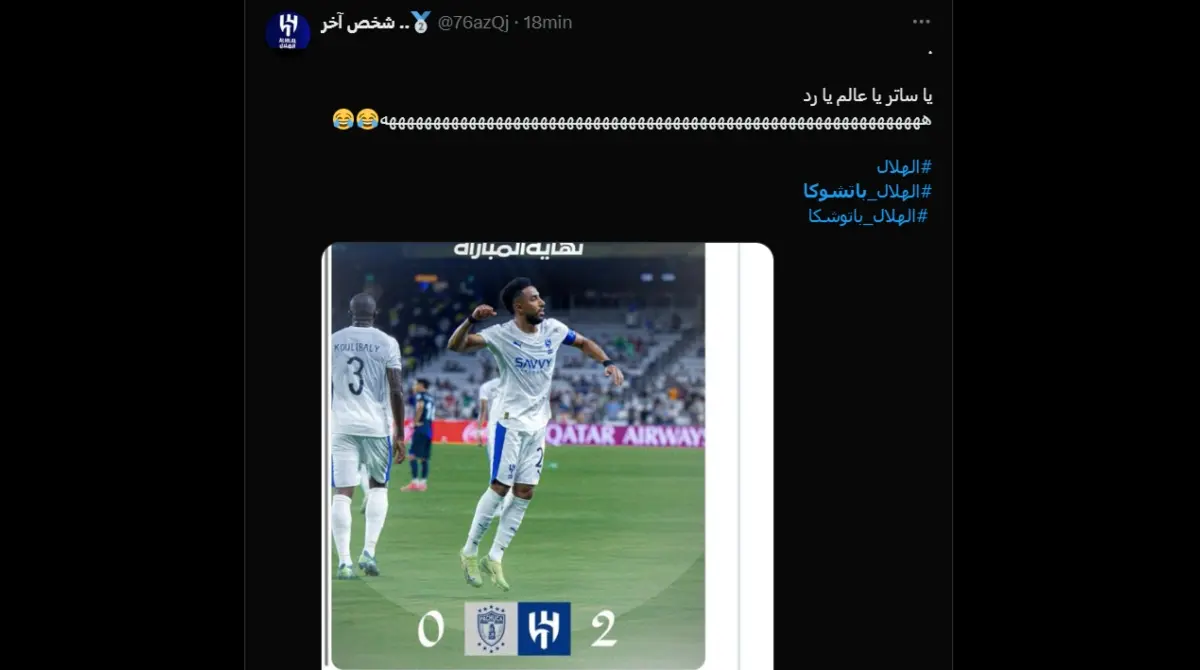
Task: Open the Al Hilal profile avatar
Action: pyautogui.click(x=288, y=31)
